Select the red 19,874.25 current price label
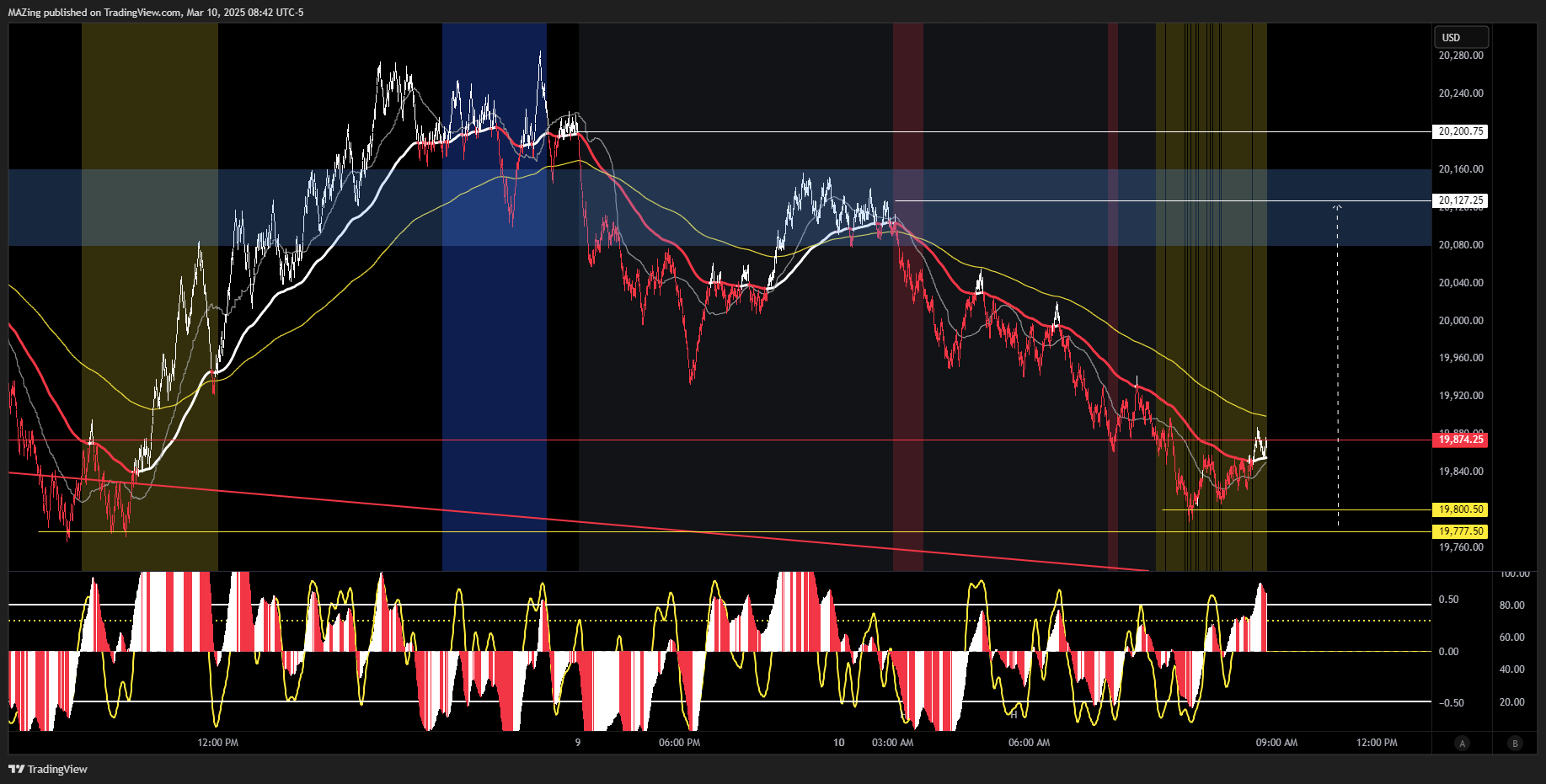 click(1460, 440)
